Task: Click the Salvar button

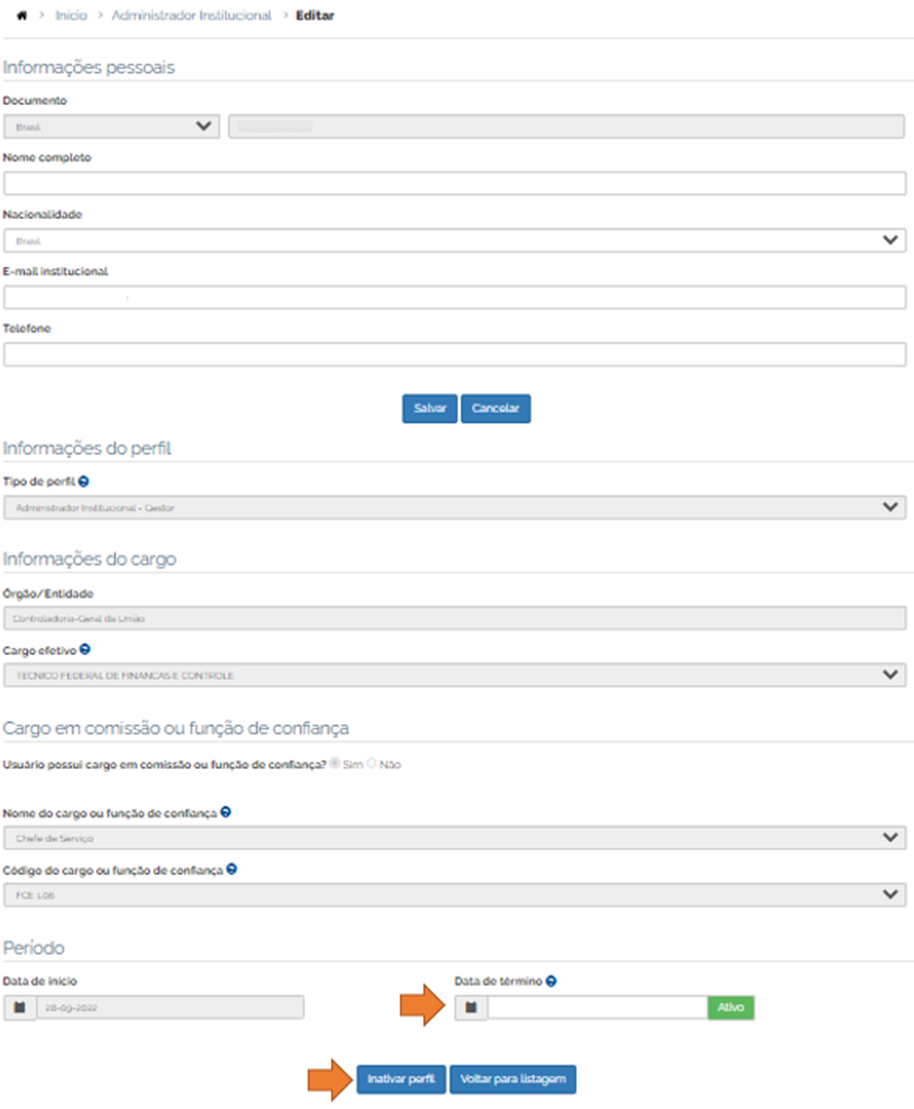Action: click(429, 409)
